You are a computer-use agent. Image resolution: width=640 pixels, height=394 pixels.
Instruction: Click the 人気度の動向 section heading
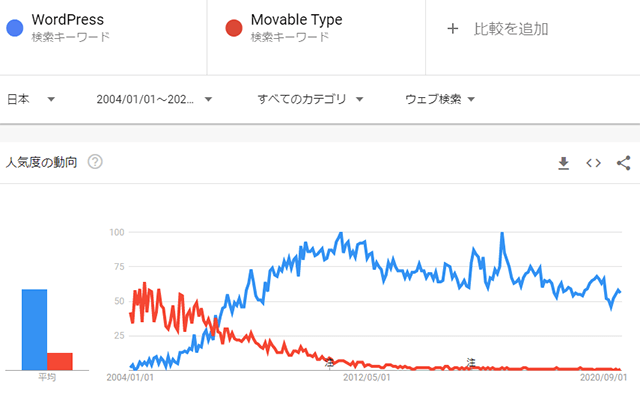point(41,162)
